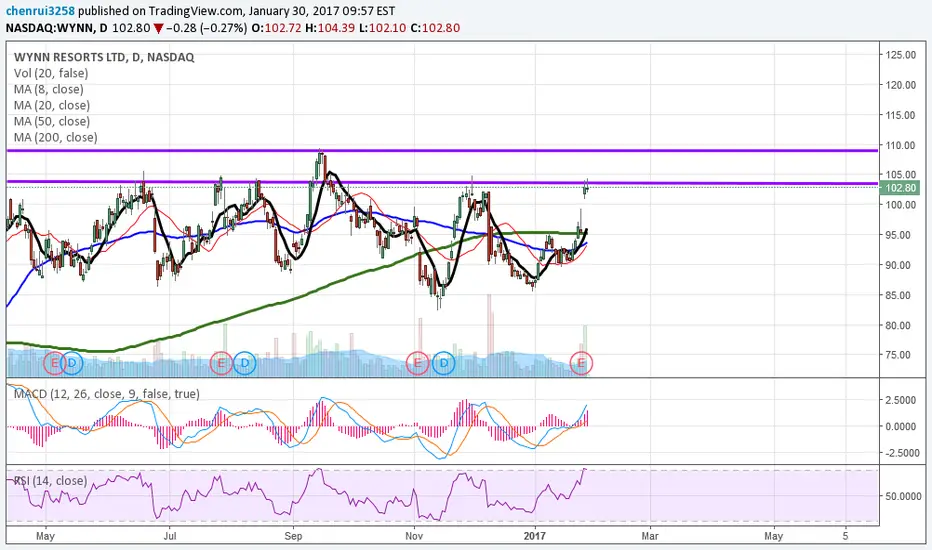Select the earnings E marker at Nov
932x550 pixels.
point(417,363)
